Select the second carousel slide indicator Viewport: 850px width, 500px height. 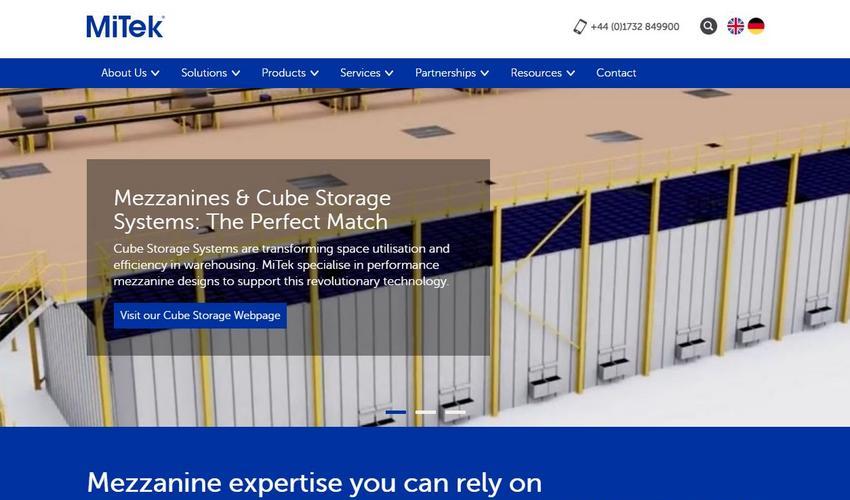[426, 412]
